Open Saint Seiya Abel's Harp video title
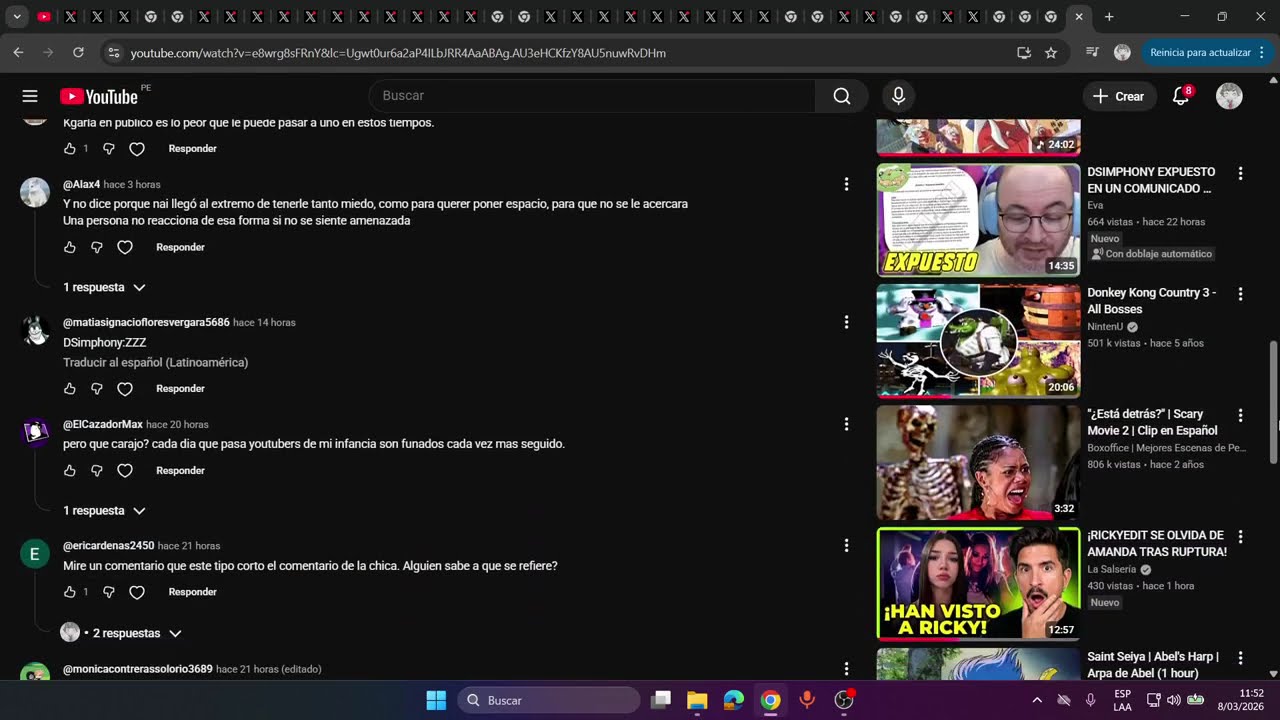The height and width of the screenshot is (720, 1280). coord(1153,665)
